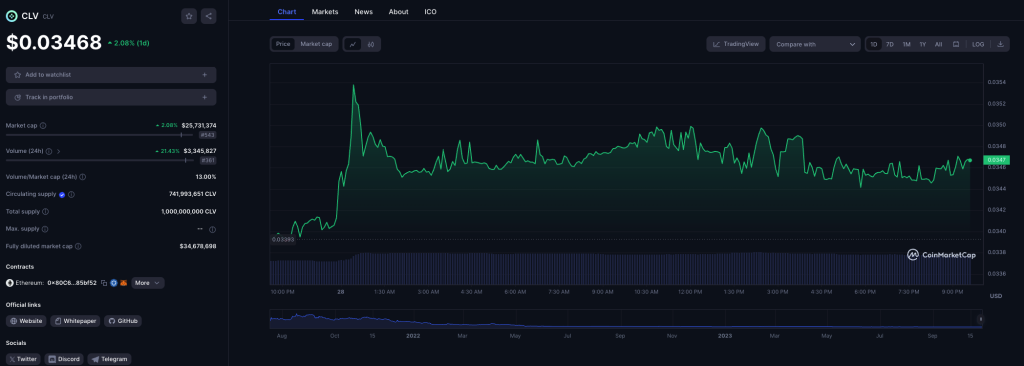Click the #543 market cap rank badge
This screenshot has height=366, width=1024.
pyautogui.click(x=208, y=135)
